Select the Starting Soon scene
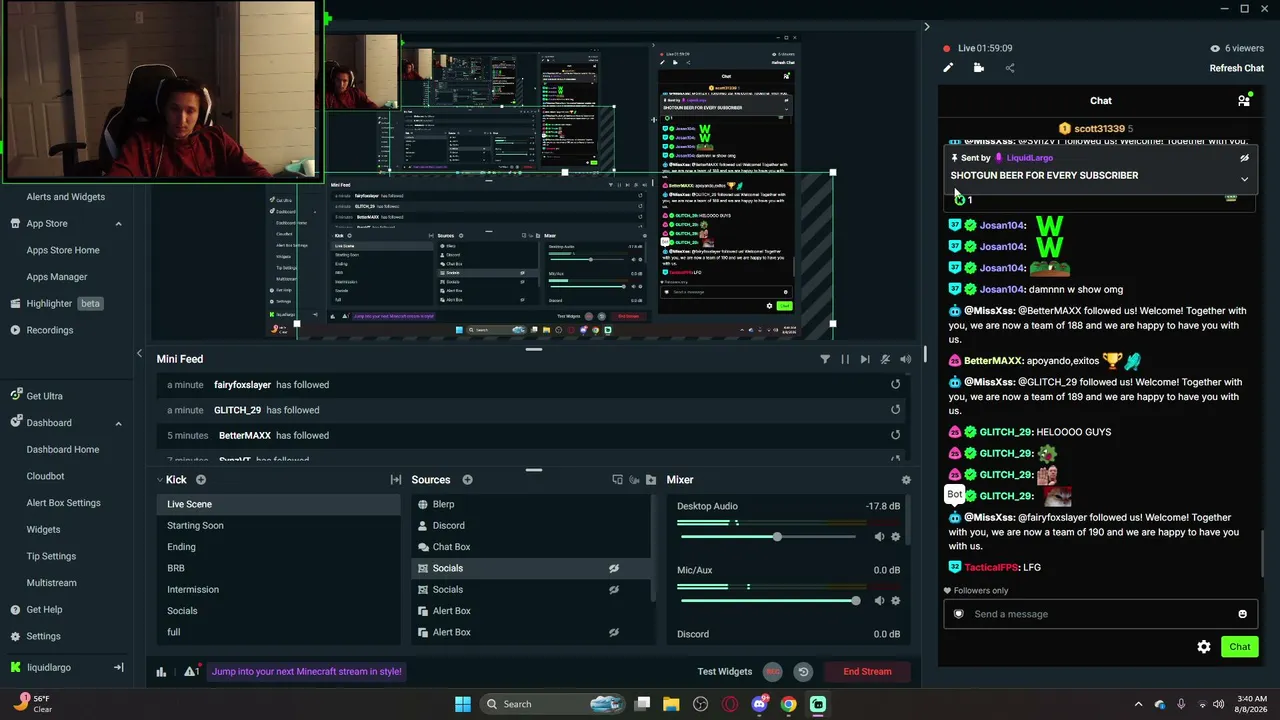Viewport: 1280px width, 720px height. point(277,526)
